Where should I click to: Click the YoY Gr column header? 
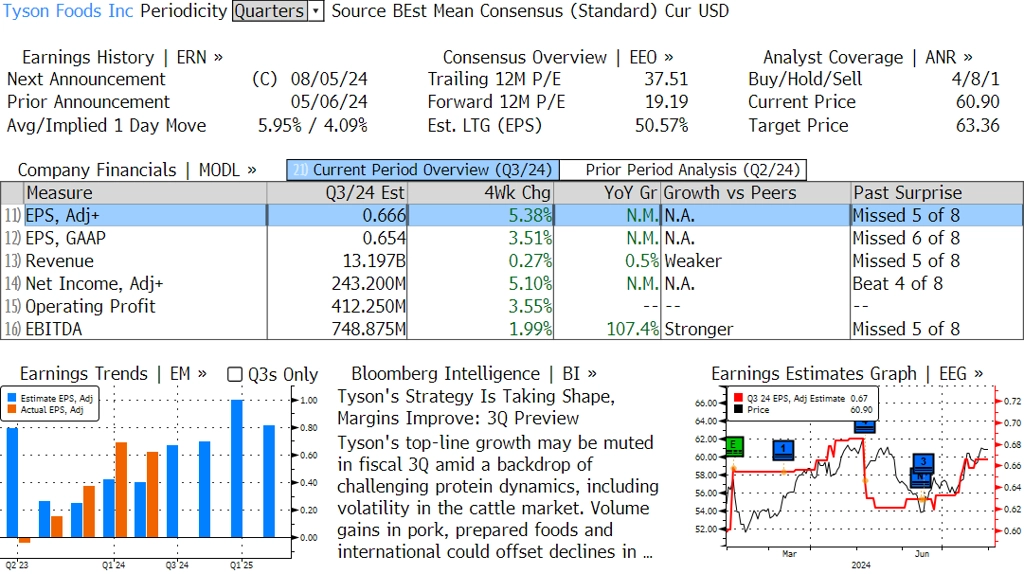tap(607, 193)
